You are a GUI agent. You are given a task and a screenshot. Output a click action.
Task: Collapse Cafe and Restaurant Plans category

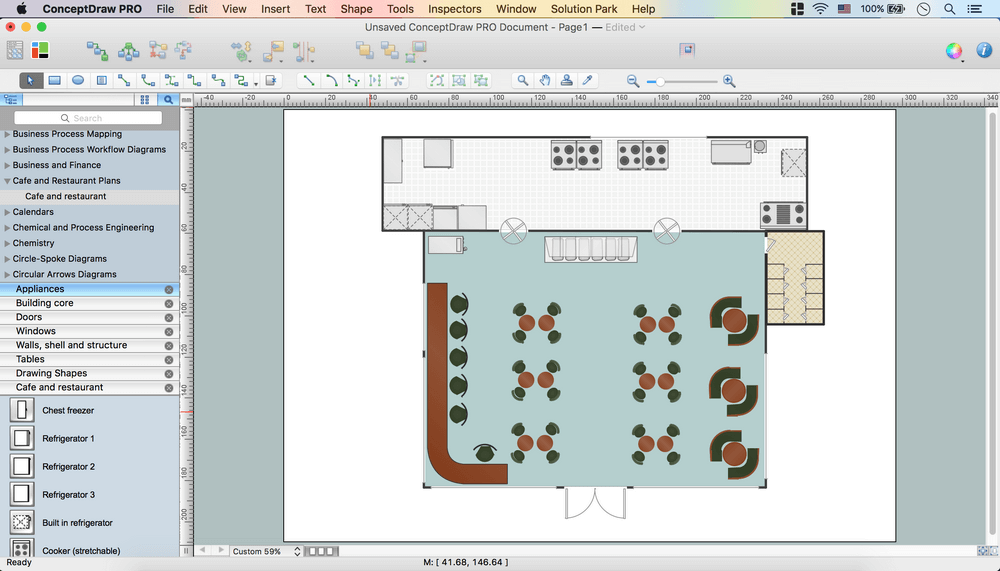tap(8, 181)
